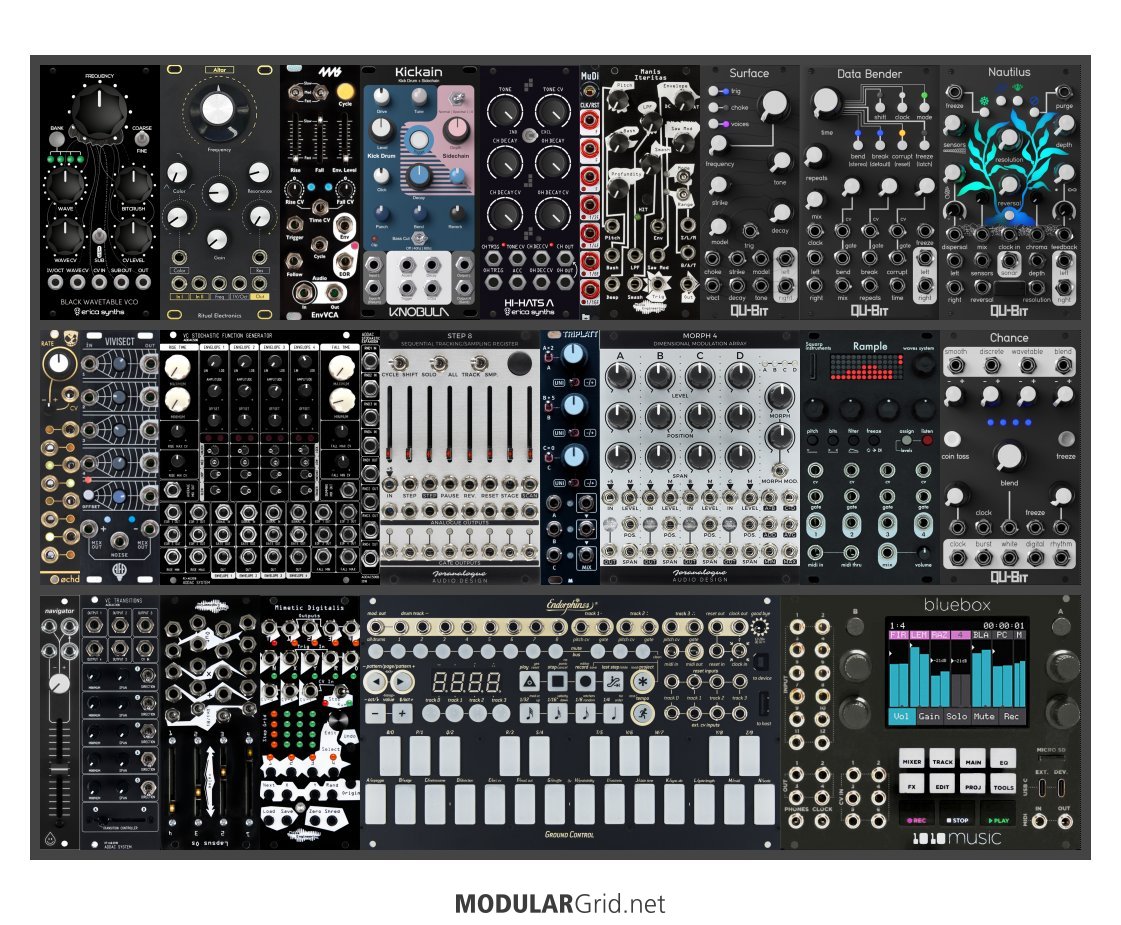The height and width of the screenshot is (925, 1121).
Task: Select the Gain tab on the bluebox screen
Action: click(x=929, y=716)
